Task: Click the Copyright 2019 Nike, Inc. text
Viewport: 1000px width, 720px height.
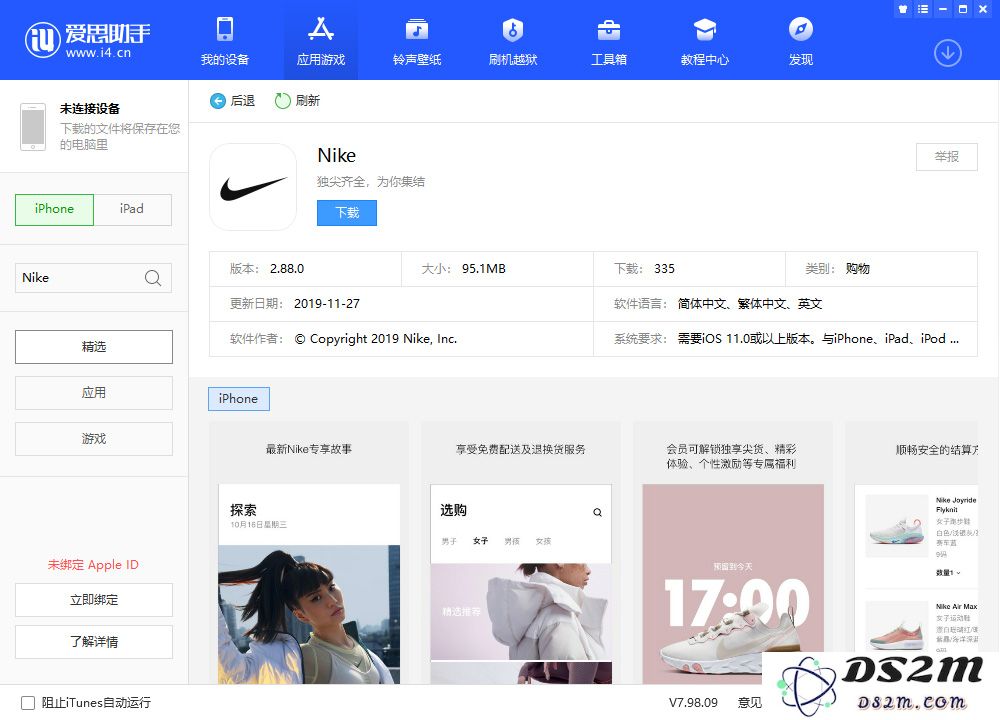Action: [x=376, y=339]
